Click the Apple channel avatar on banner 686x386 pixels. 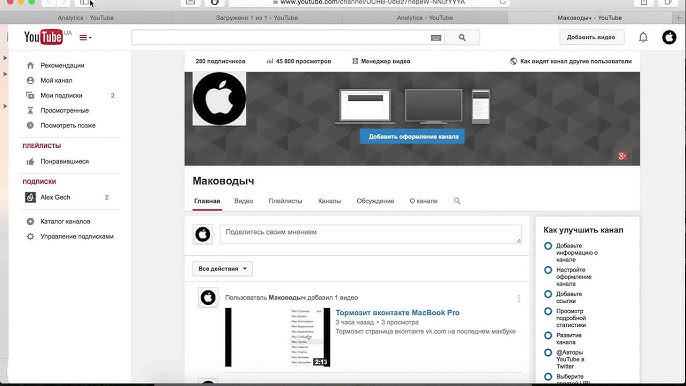click(220, 99)
